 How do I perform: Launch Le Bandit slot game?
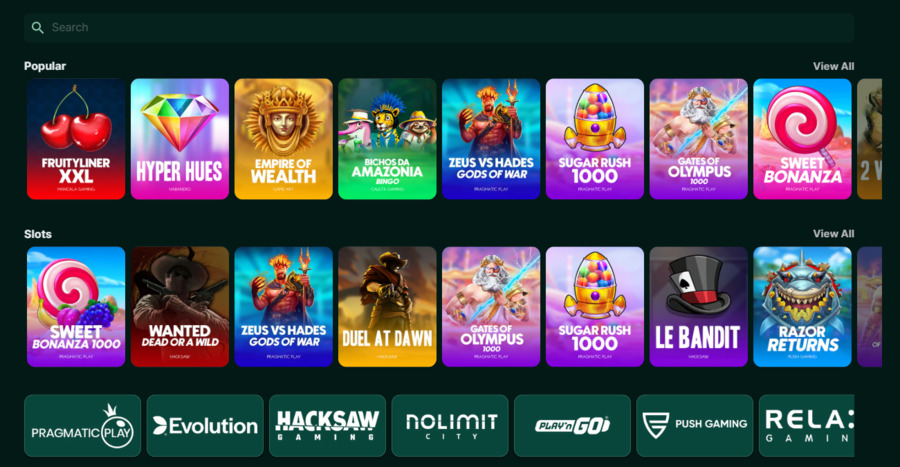(699, 307)
